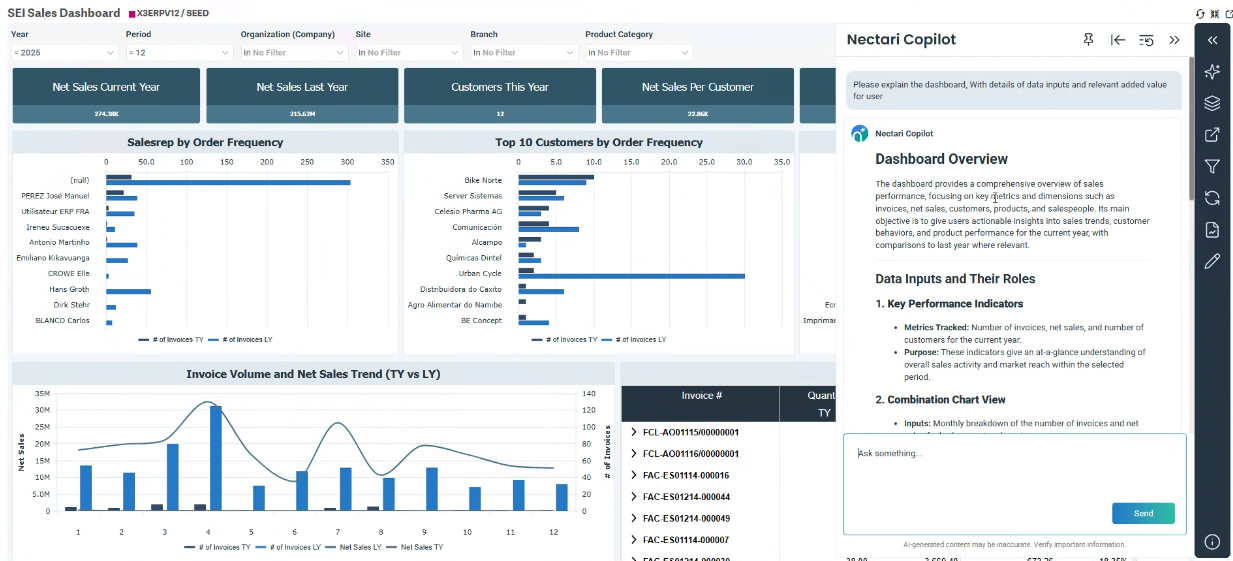Toggle # of Invoices LY legend in Salesrep chart

click(241, 340)
